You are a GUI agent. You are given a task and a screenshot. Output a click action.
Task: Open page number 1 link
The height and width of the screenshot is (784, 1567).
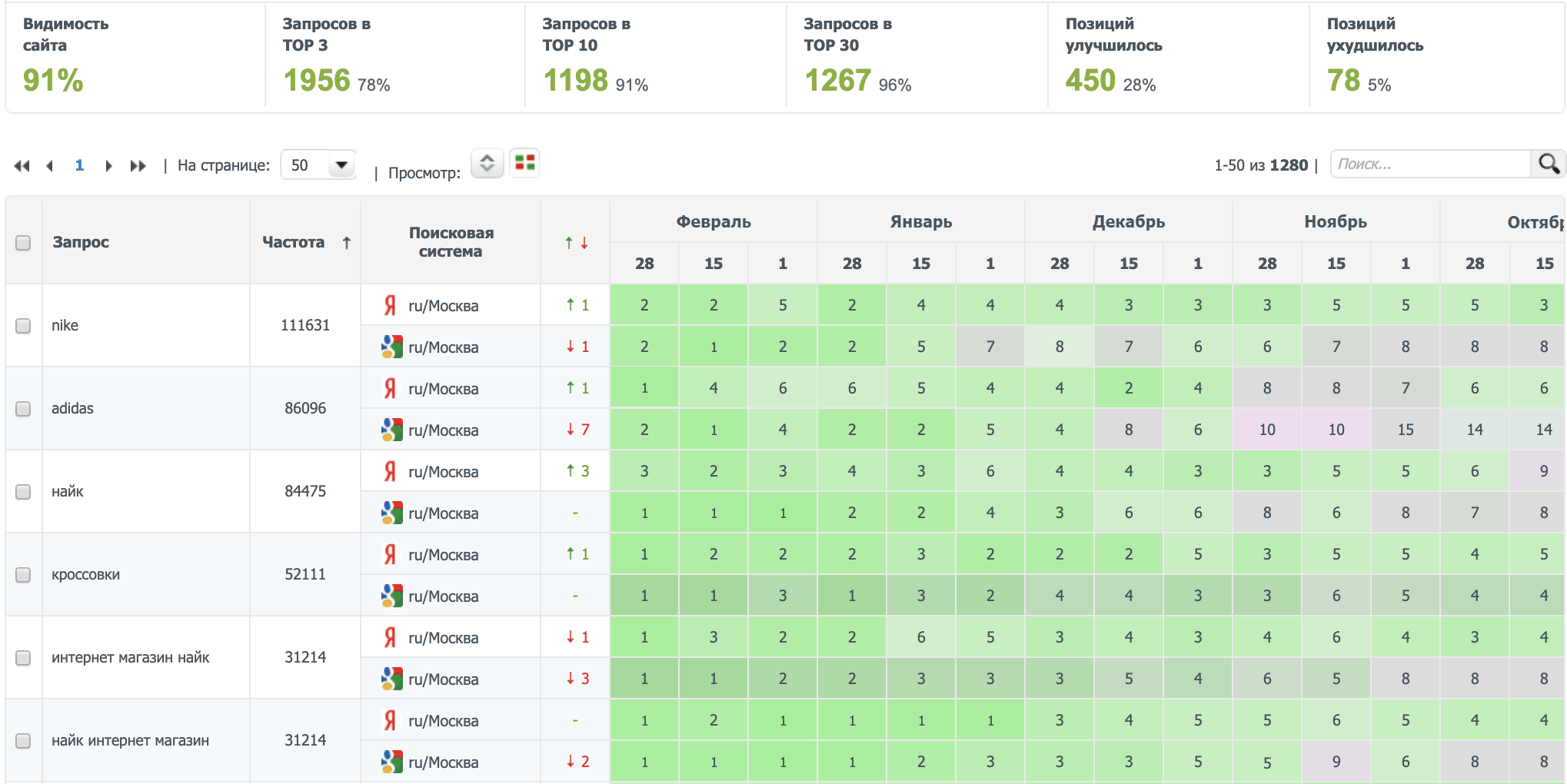(x=79, y=165)
